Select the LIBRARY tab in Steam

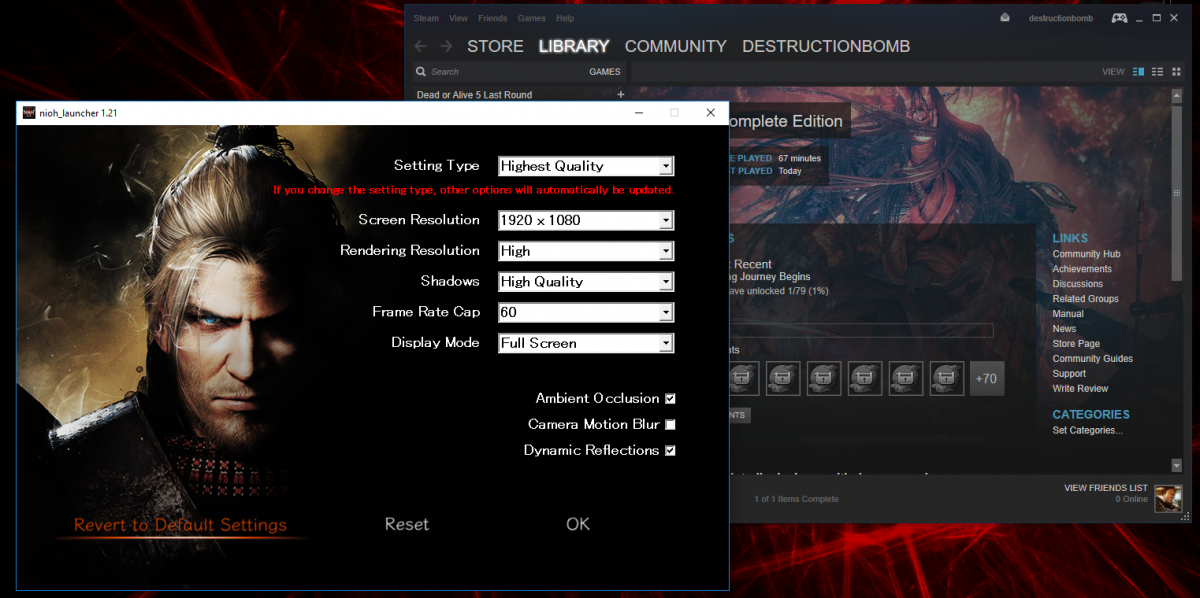(574, 46)
